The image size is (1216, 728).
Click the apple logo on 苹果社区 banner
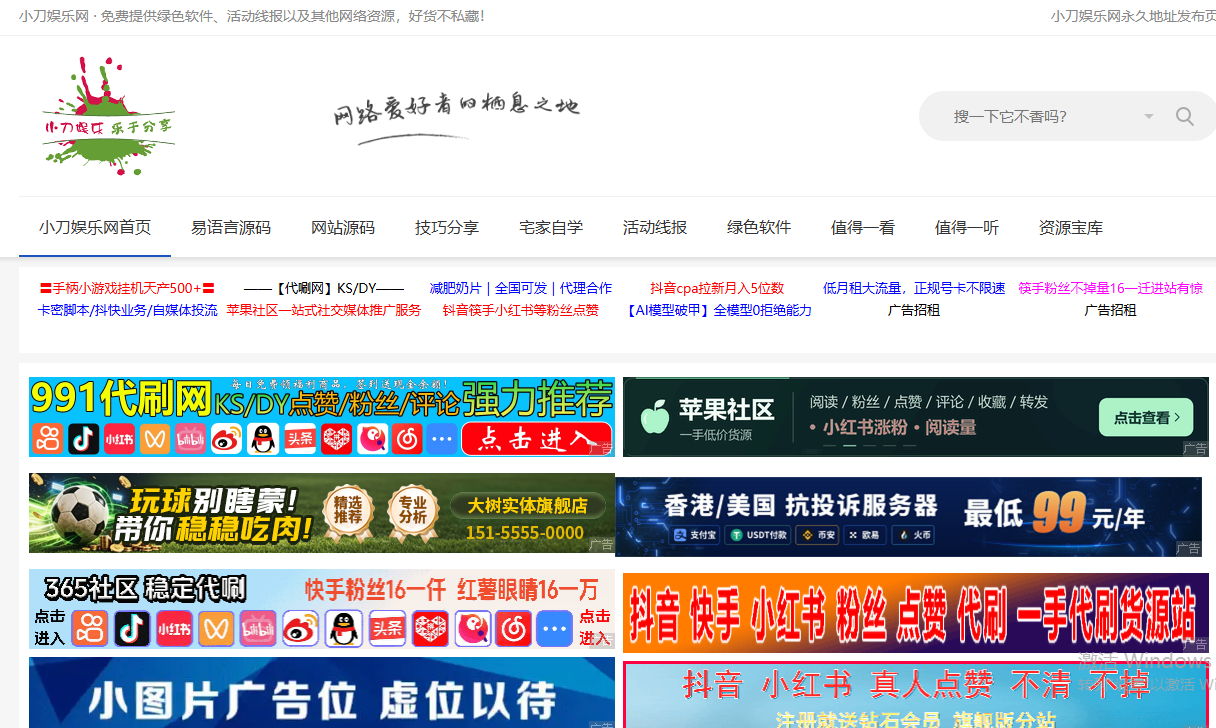pyautogui.click(x=654, y=417)
